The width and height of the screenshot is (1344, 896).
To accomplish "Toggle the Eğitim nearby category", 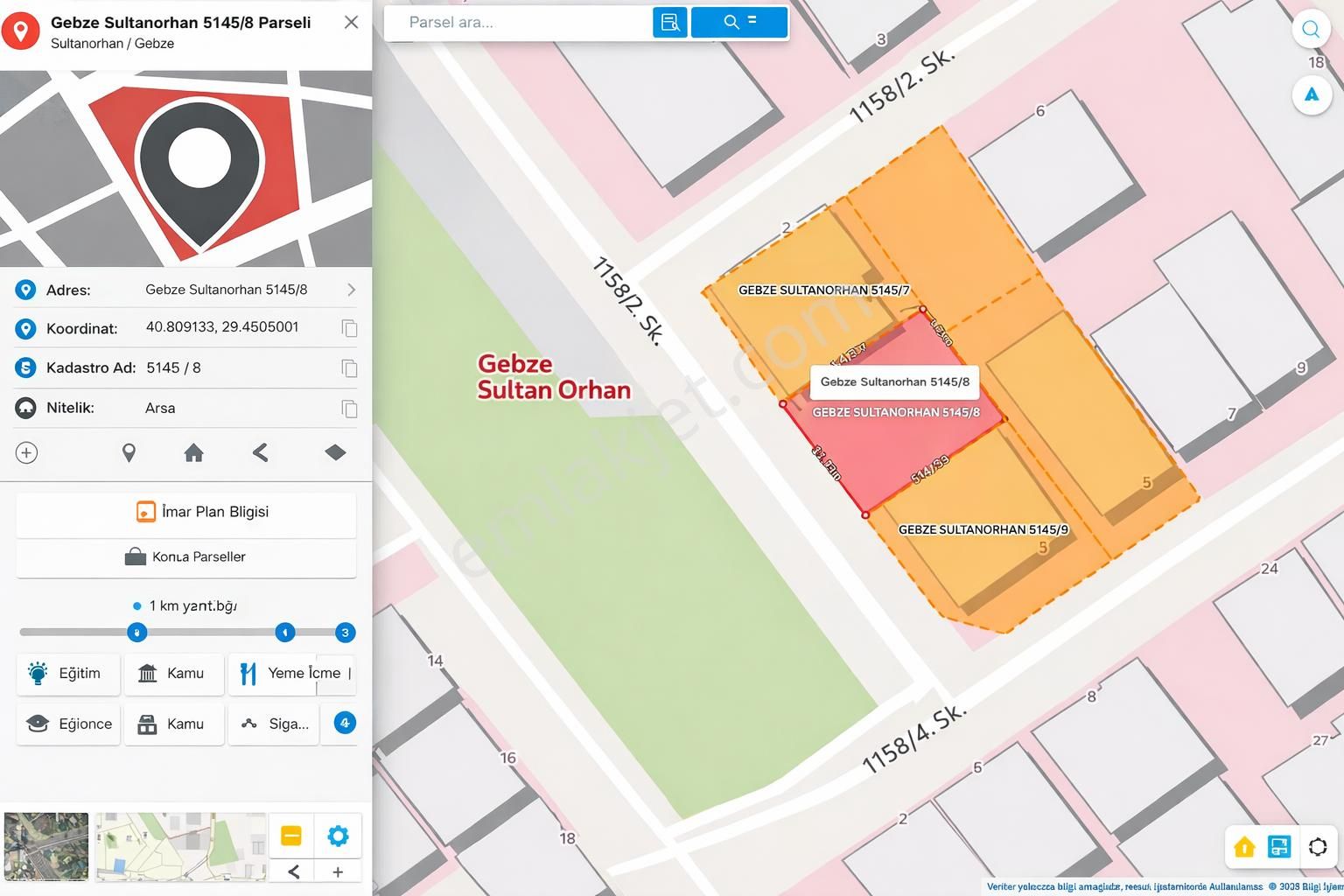I will pos(68,673).
